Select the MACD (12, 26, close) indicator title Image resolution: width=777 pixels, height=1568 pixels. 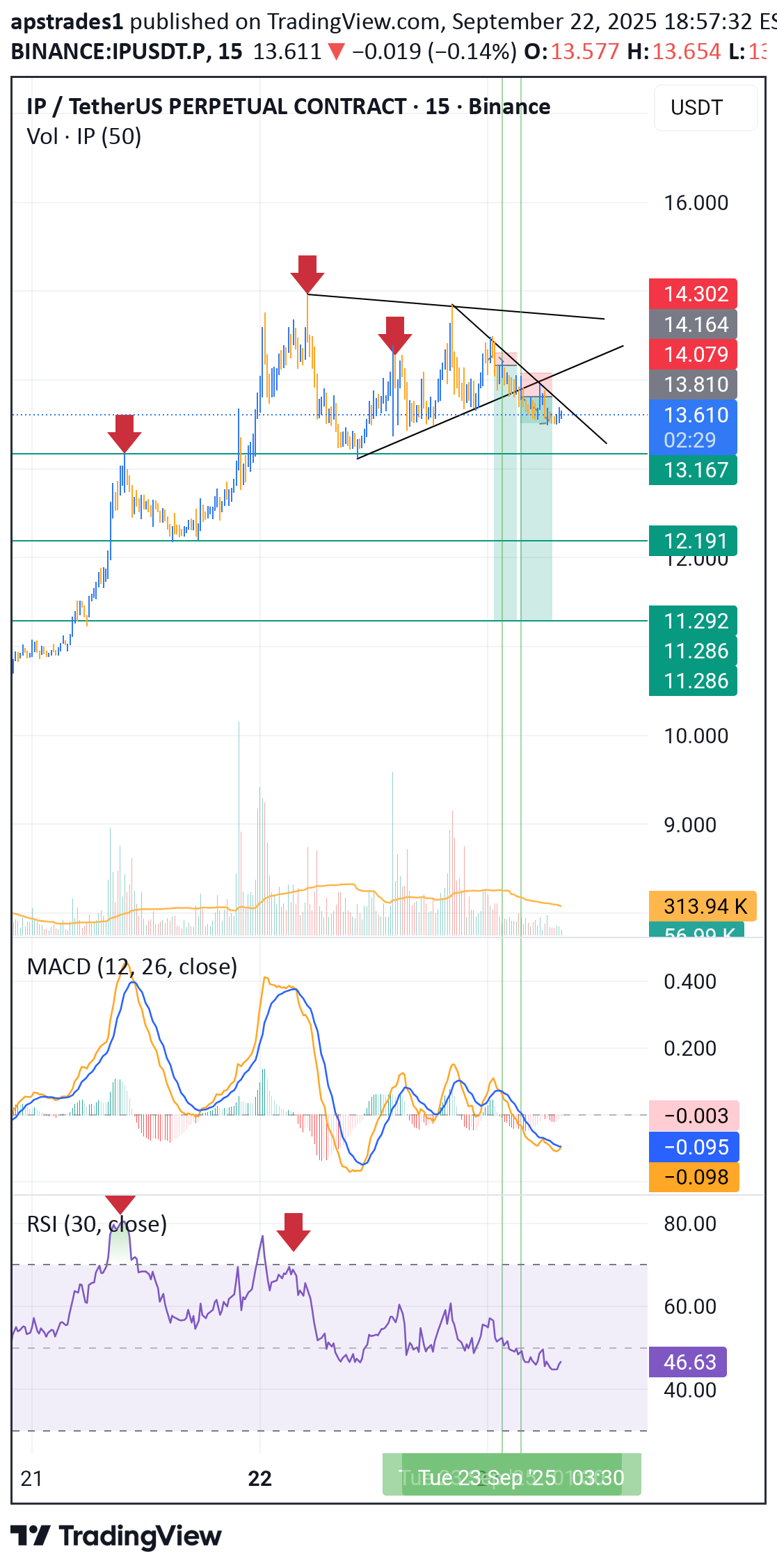click(x=132, y=967)
